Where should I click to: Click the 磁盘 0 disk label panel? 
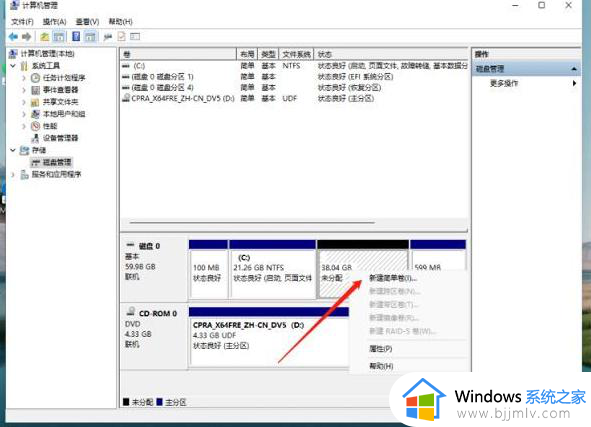pyautogui.click(x=154, y=270)
